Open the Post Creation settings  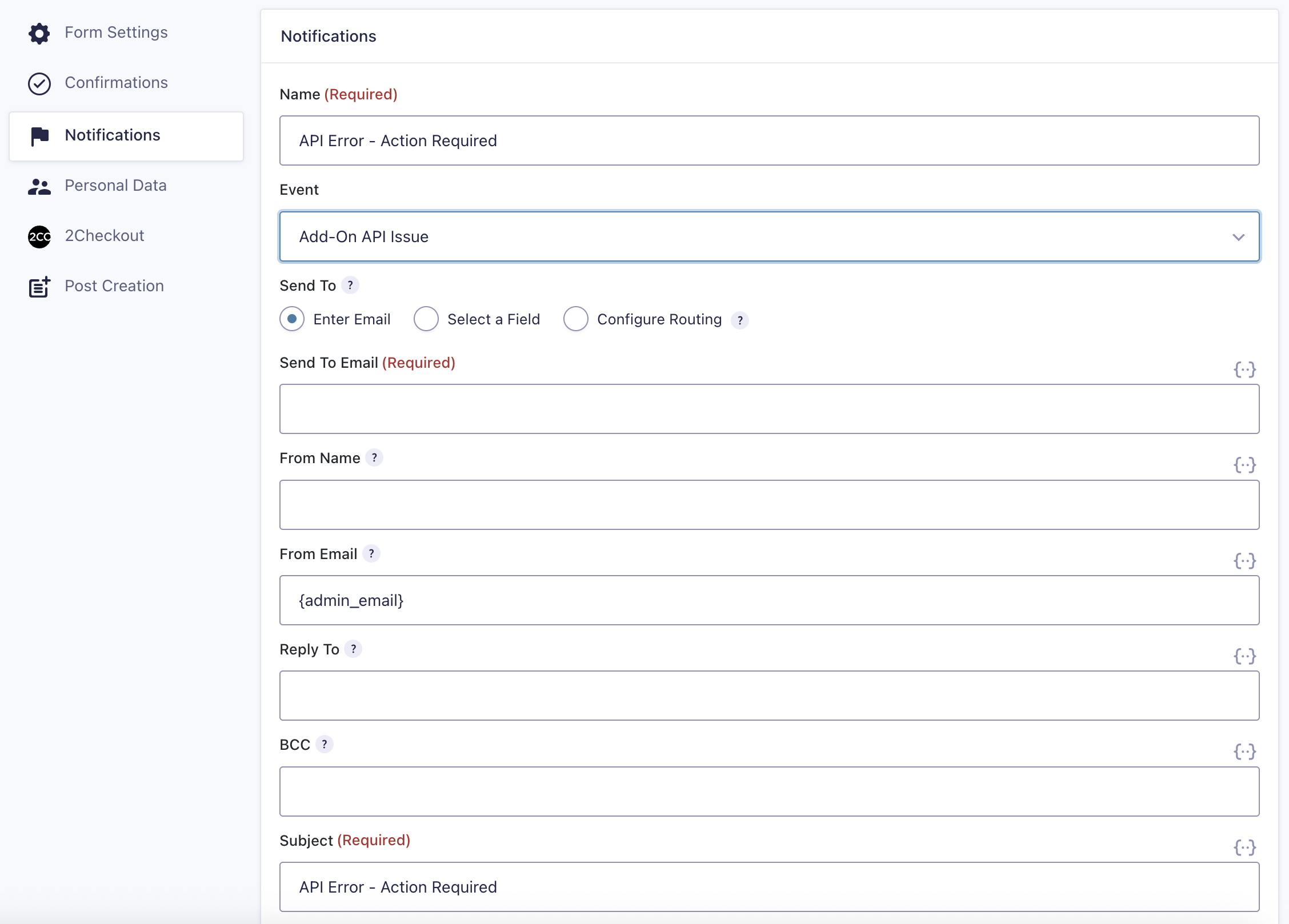pyautogui.click(x=114, y=286)
